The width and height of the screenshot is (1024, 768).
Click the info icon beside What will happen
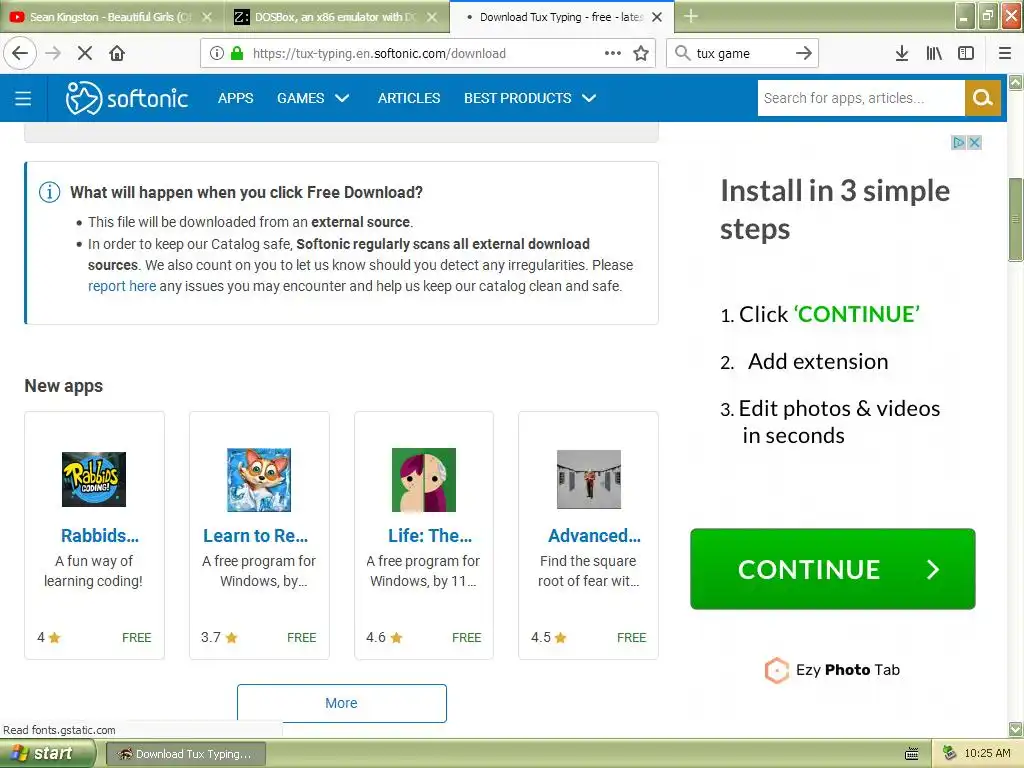(50, 192)
